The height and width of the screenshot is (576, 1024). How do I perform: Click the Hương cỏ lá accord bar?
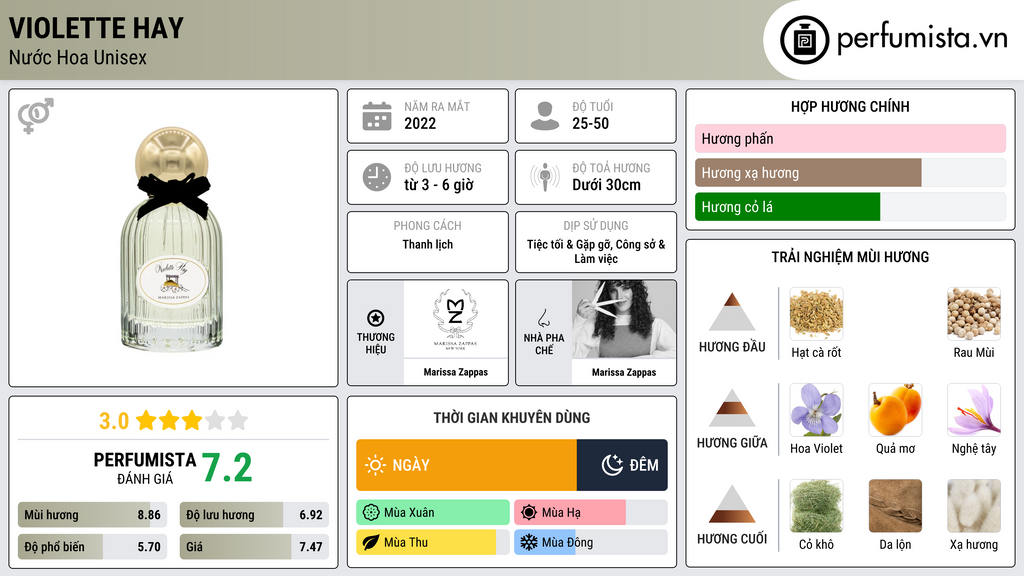[850, 206]
